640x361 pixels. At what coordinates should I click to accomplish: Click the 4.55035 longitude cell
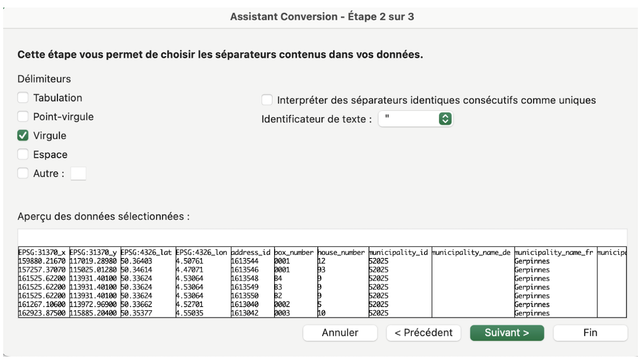click(x=189, y=313)
